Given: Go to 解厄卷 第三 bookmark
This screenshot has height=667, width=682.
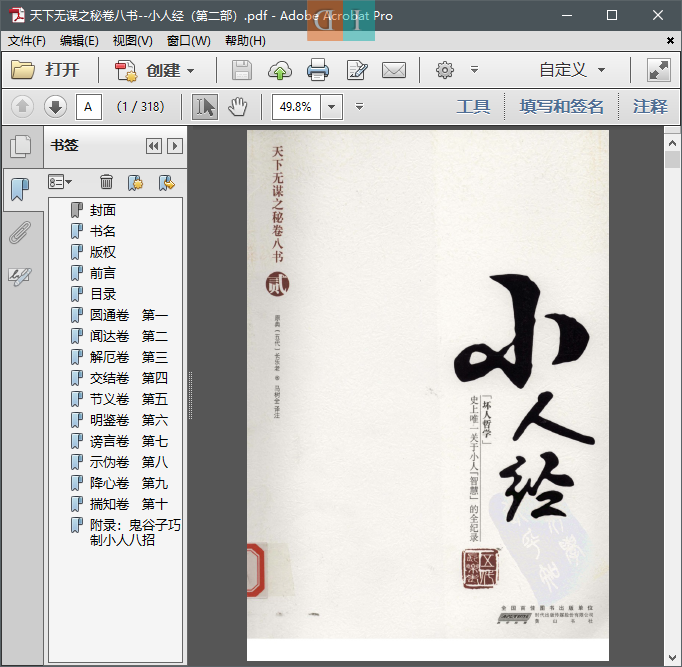Looking at the screenshot, I should (129, 357).
